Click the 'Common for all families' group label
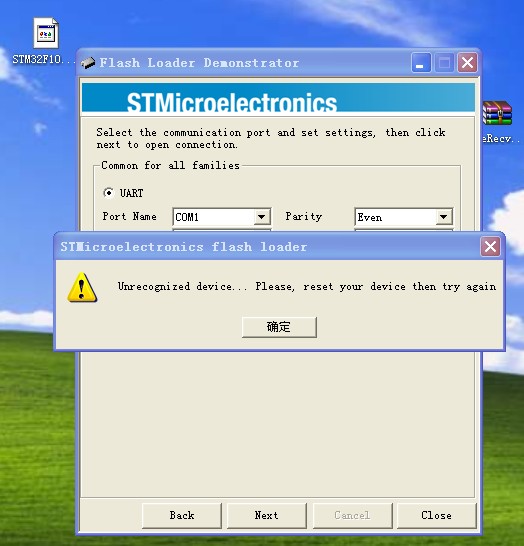The image size is (524, 546). coord(170,165)
